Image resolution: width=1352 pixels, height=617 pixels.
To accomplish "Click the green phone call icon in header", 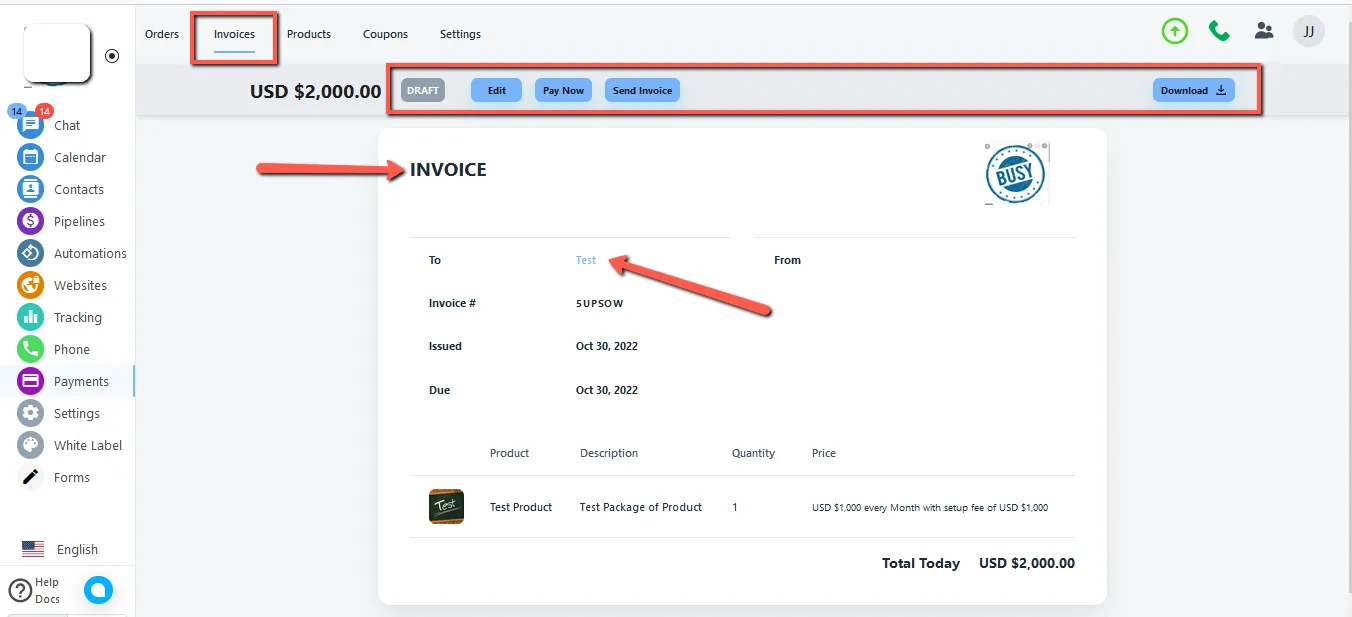I will (1219, 31).
